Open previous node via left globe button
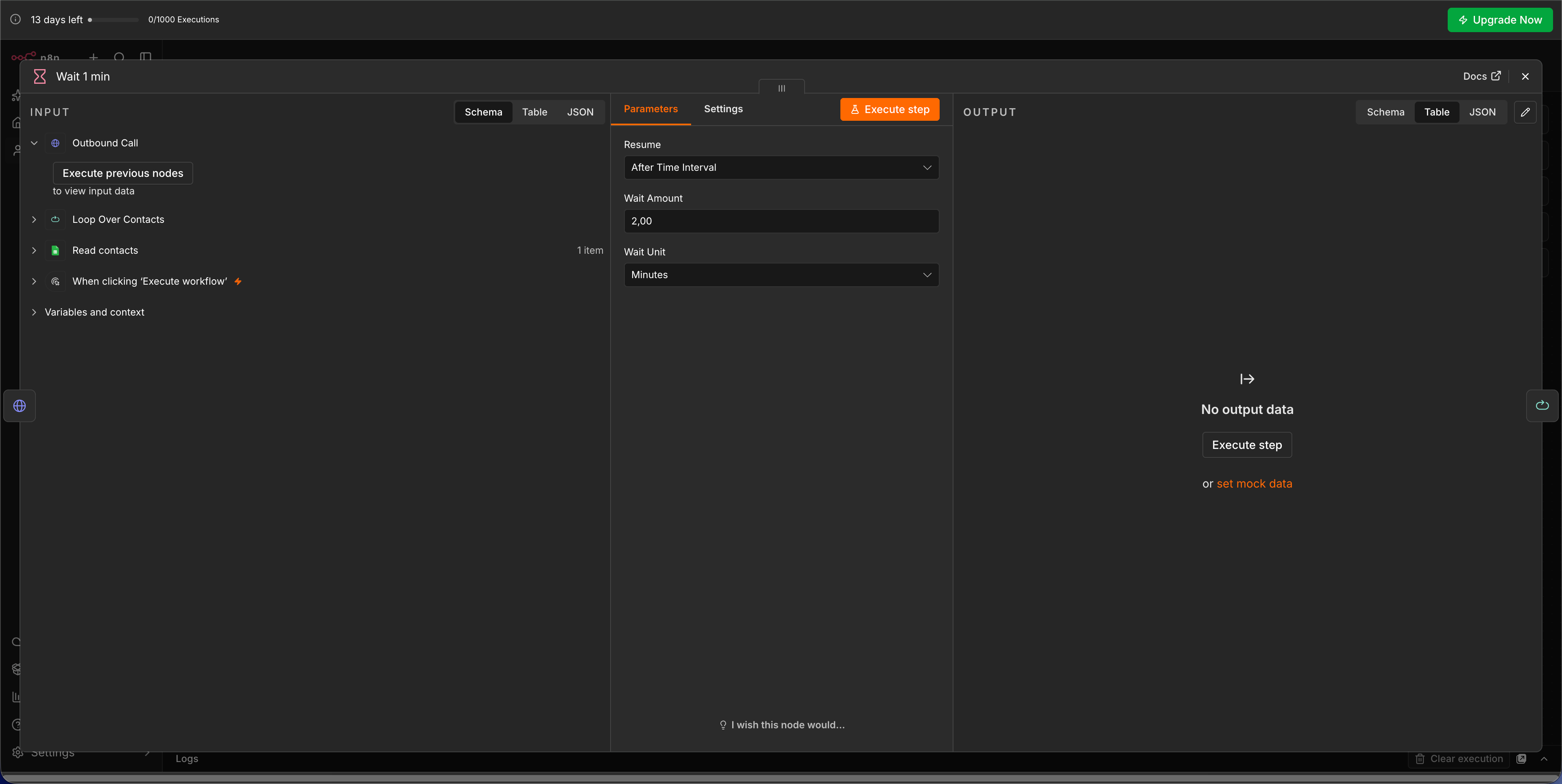 tap(20, 406)
